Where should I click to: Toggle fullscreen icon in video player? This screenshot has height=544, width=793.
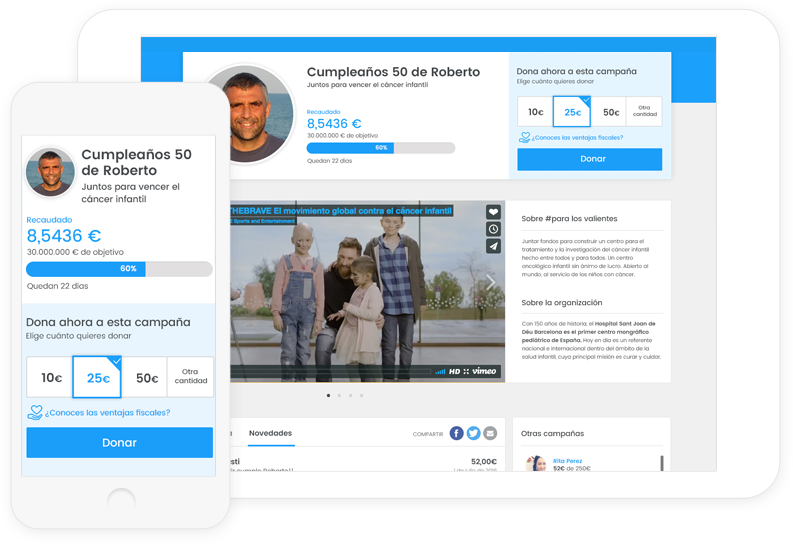click(x=466, y=372)
